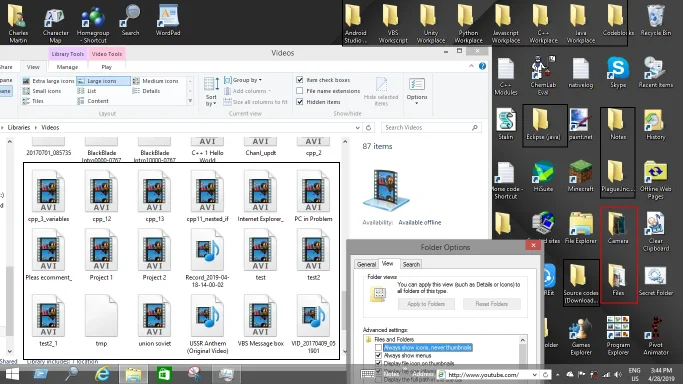
Task: Check Always show icons, never thumbnails
Action: (379, 347)
